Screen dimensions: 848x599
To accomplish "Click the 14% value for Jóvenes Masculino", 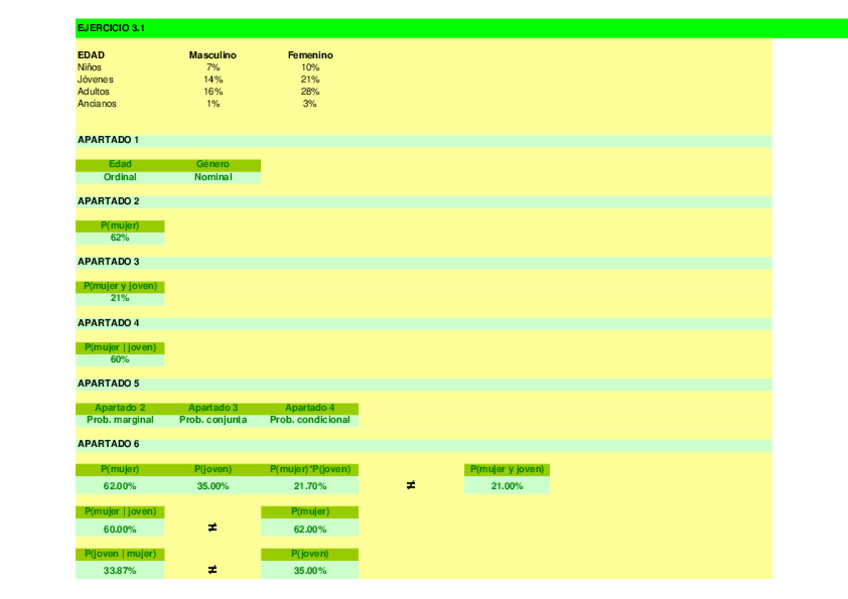I will pos(212,79).
